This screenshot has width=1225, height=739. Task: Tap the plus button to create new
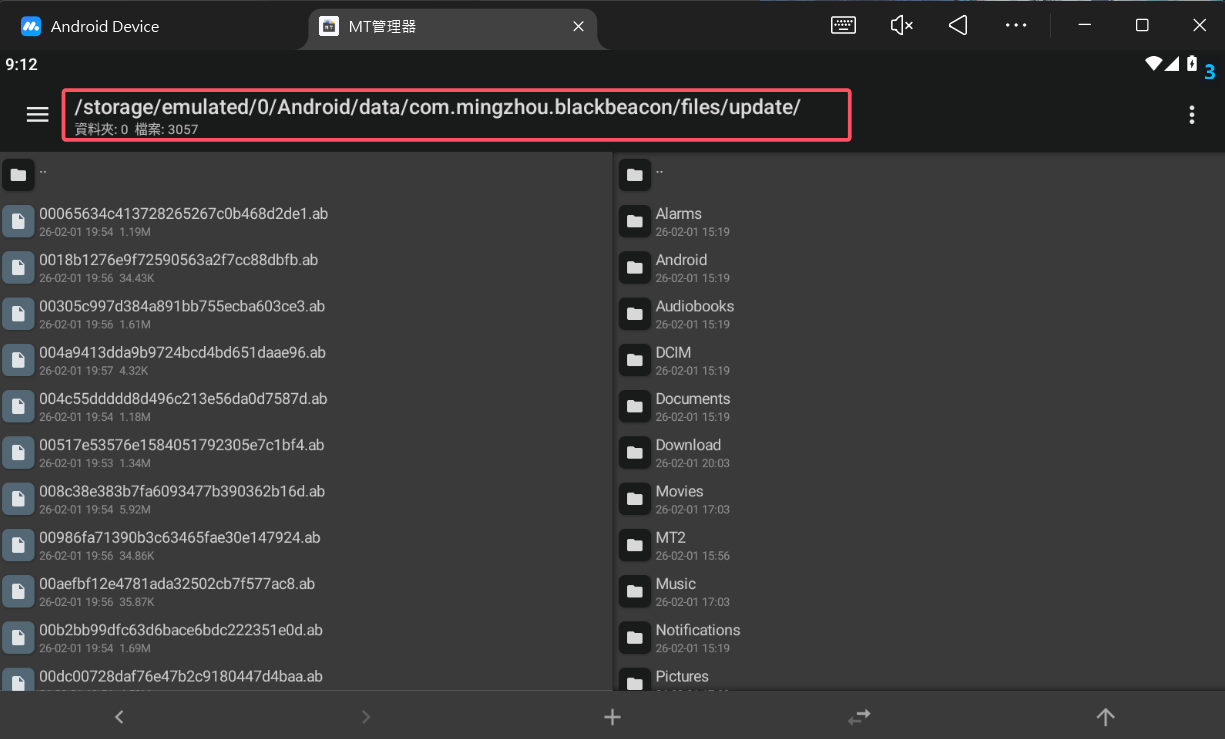(x=612, y=716)
